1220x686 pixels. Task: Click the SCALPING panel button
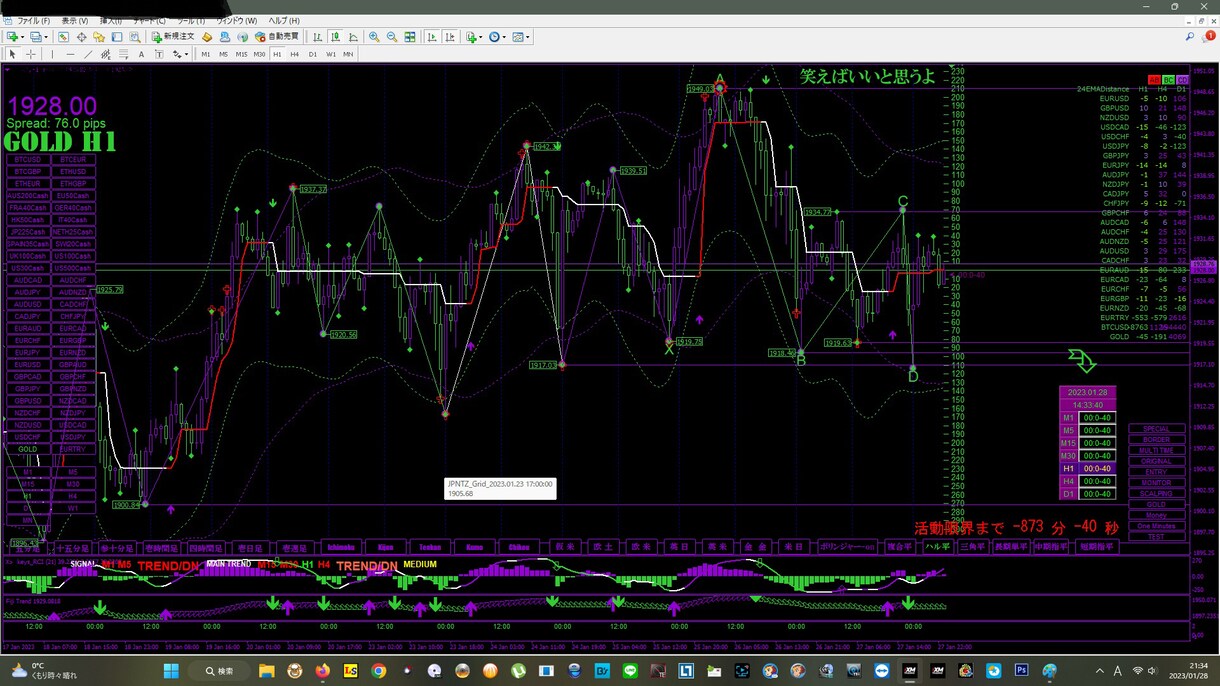(x=1157, y=494)
